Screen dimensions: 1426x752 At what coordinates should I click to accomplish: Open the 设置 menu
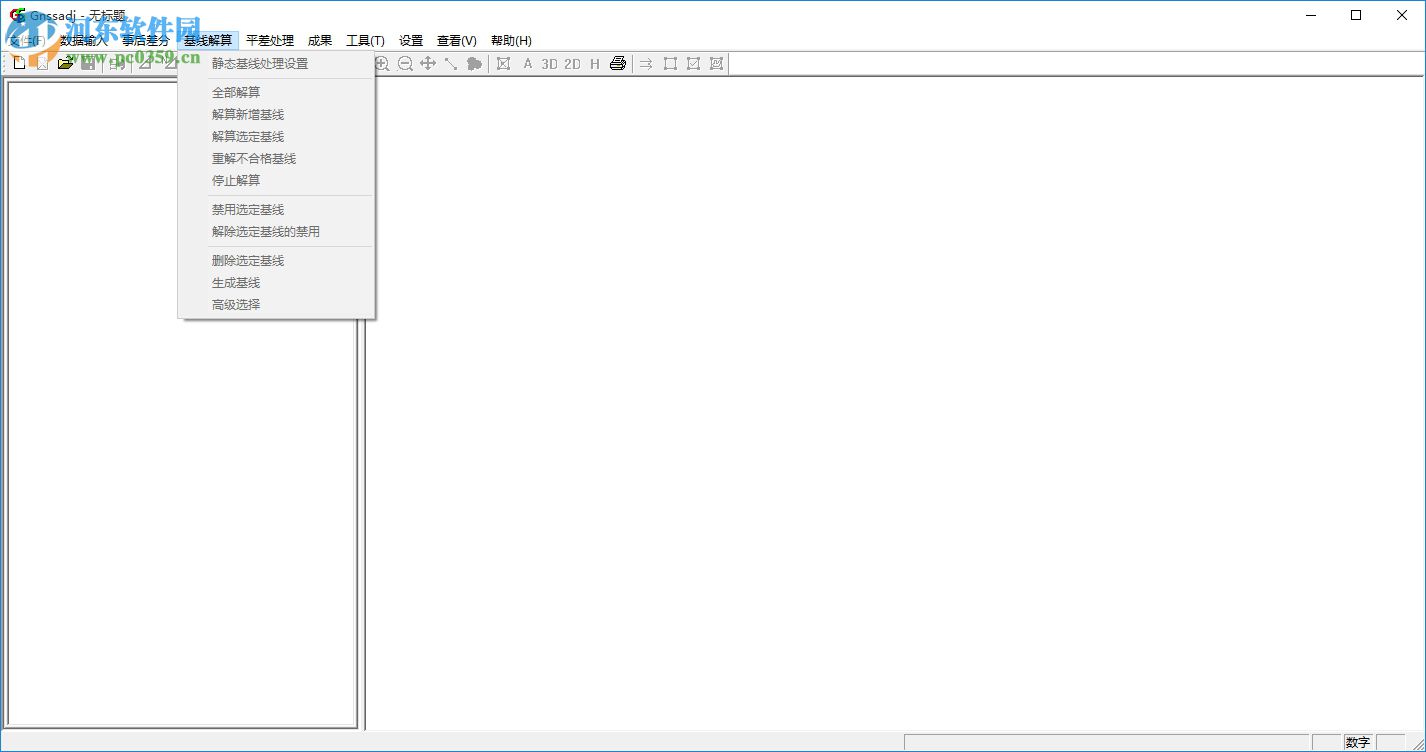tap(411, 41)
